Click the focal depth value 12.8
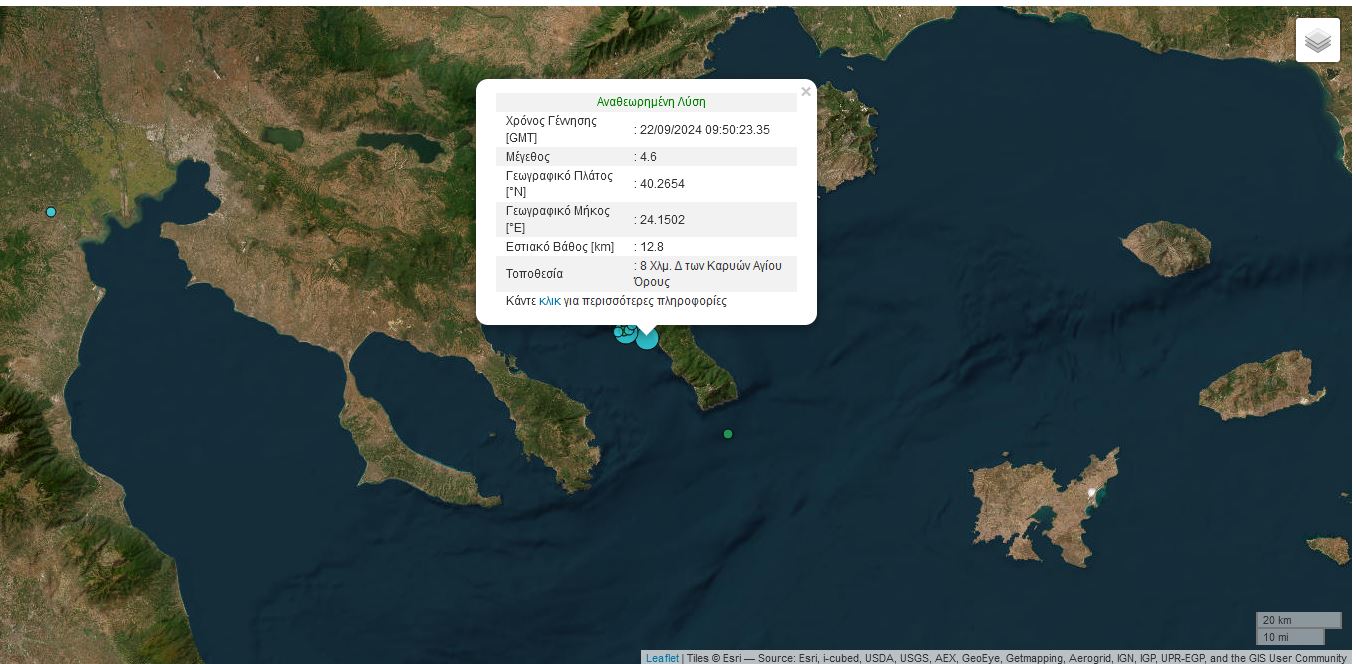Image resolution: width=1356 pixels, height=664 pixels. 652,247
